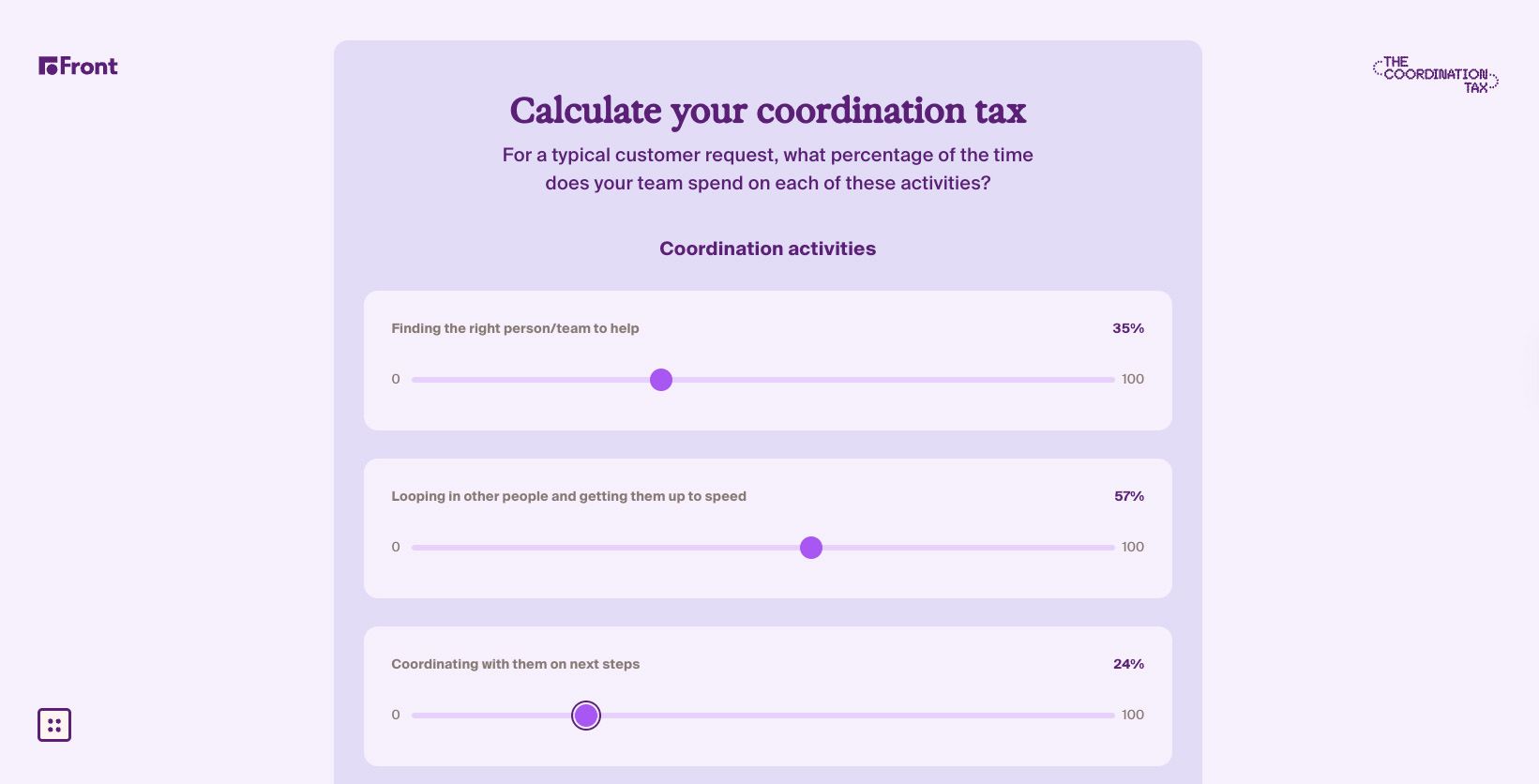Viewport: 1539px width, 784px height.
Task: Click the 35% value label
Action: pos(1127,328)
